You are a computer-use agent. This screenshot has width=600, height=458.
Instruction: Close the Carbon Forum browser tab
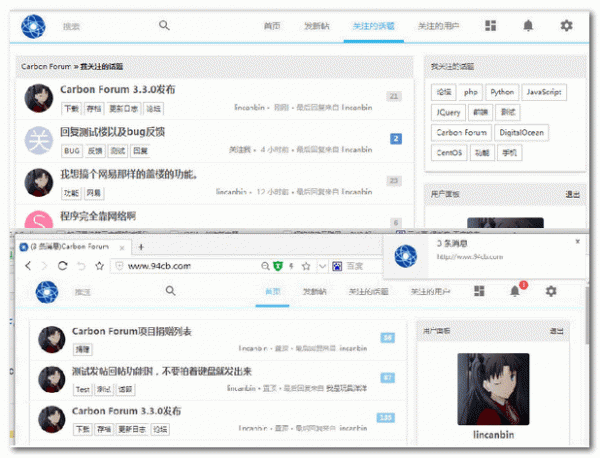(122, 248)
